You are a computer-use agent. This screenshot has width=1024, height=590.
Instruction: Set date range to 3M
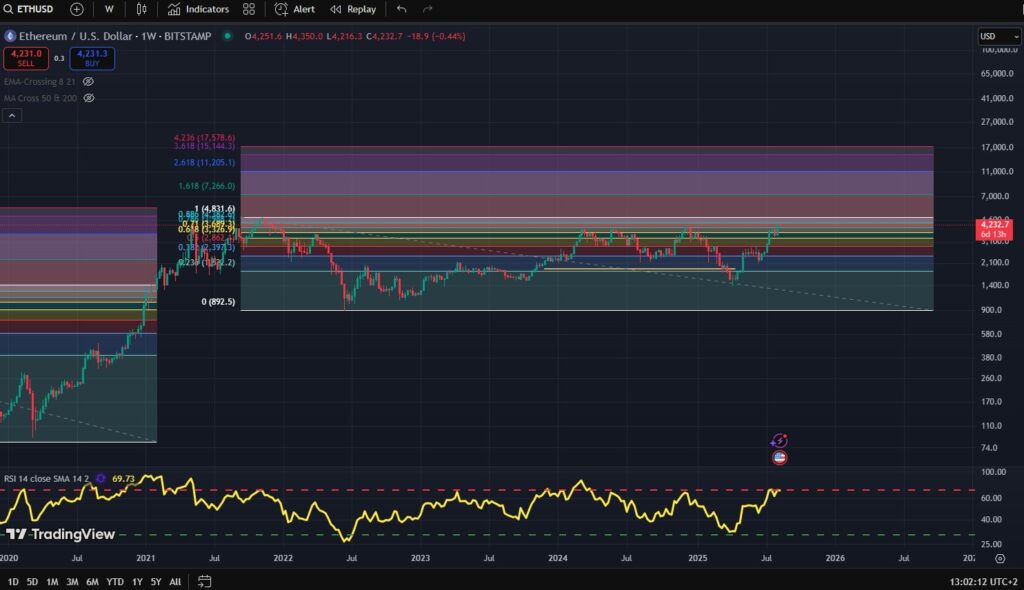click(72, 582)
